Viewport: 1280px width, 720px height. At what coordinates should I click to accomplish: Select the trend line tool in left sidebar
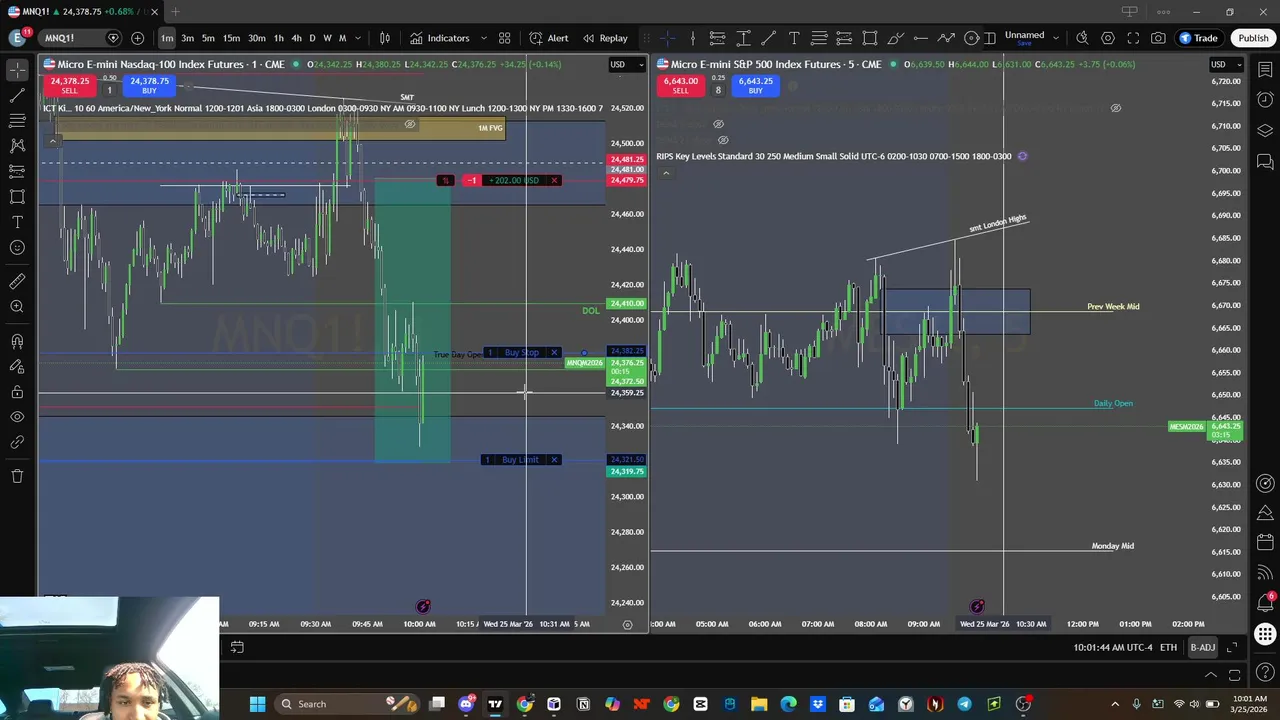point(17,96)
